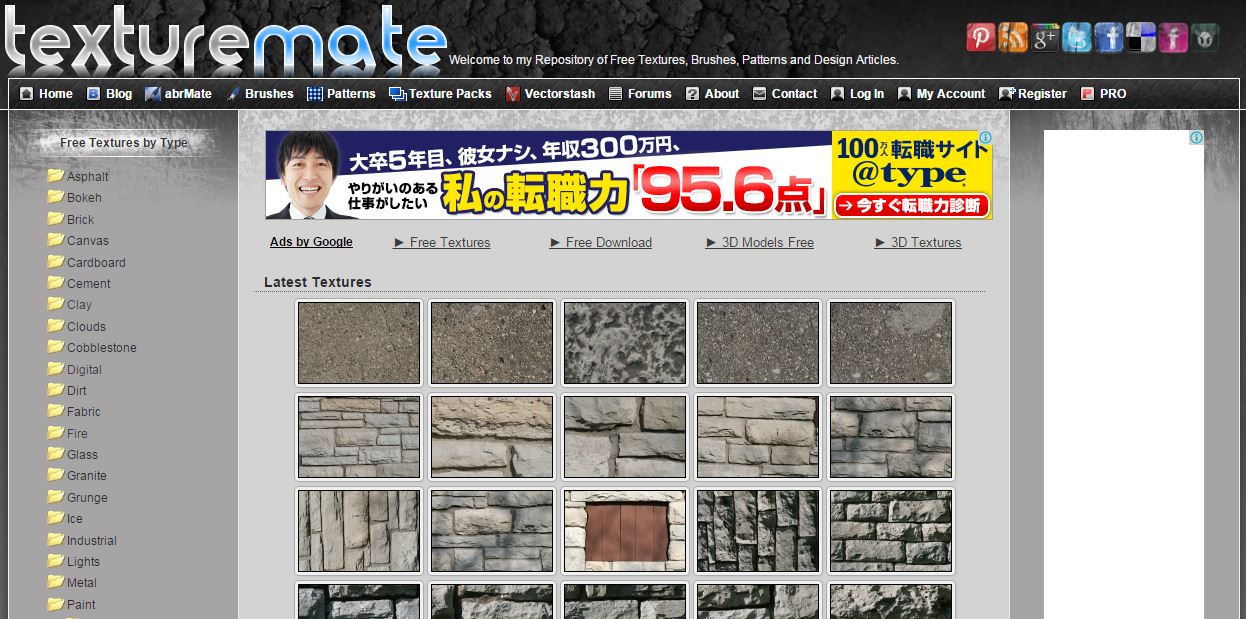The image size is (1246, 619).
Task: Open the Clouds texture category
Action: (x=86, y=326)
